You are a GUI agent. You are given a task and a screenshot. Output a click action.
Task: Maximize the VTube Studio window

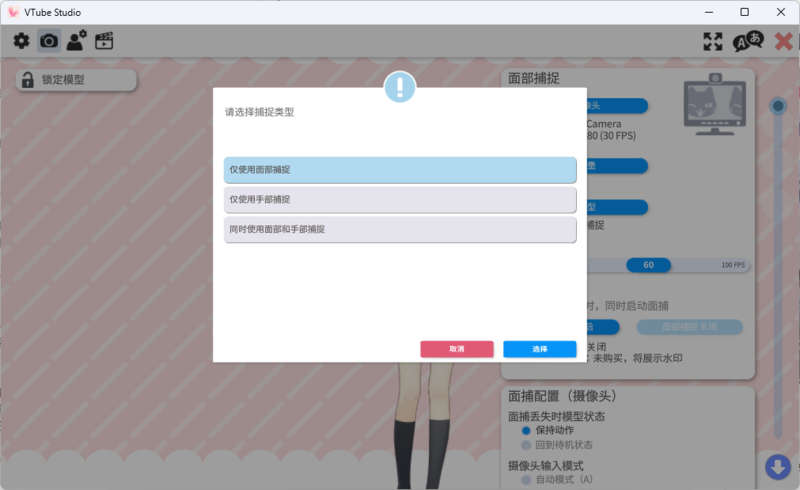tap(745, 12)
